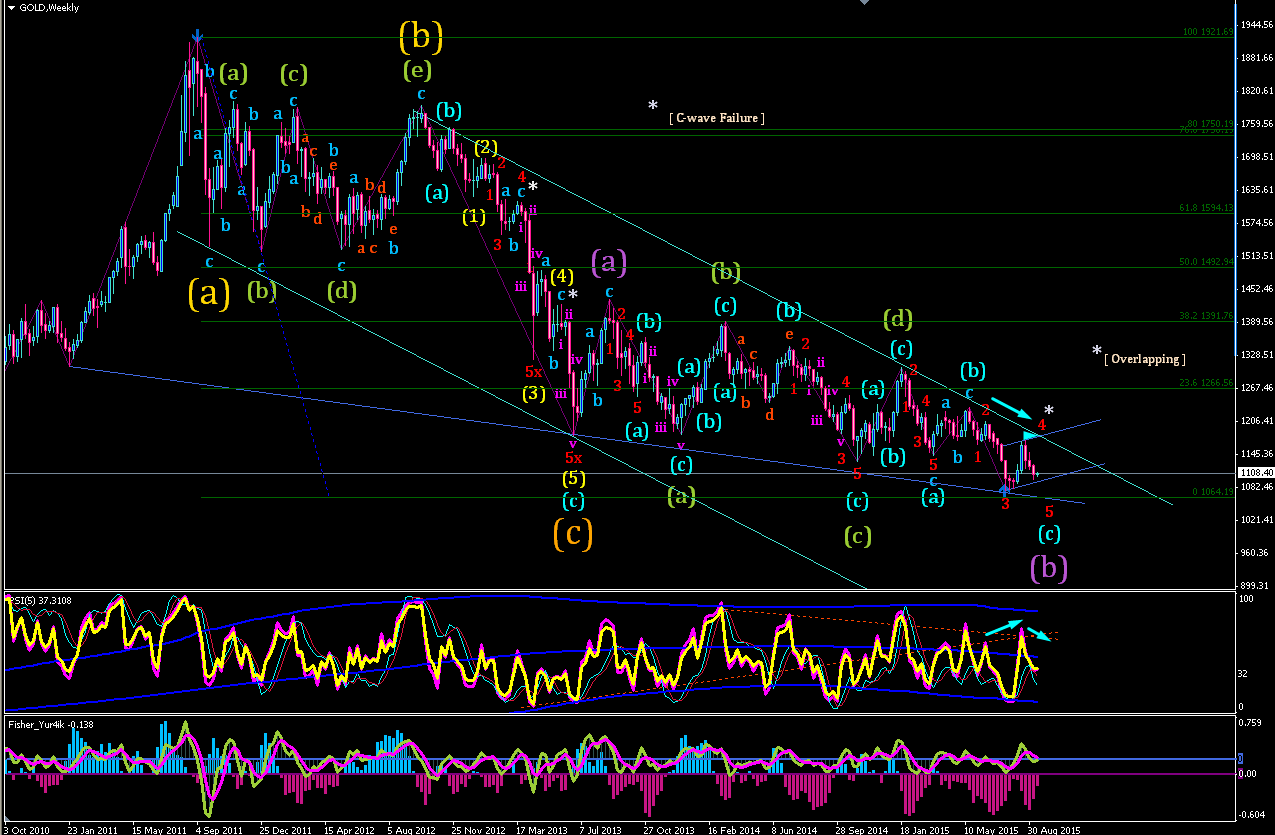The image size is (1275, 835).
Task: Click the date label '5 Aug 2012'
Action: point(410,829)
